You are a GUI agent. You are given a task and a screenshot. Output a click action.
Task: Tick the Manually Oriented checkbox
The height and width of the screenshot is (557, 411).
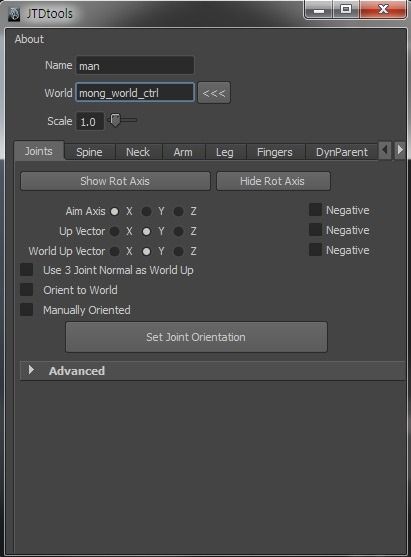click(26, 309)
